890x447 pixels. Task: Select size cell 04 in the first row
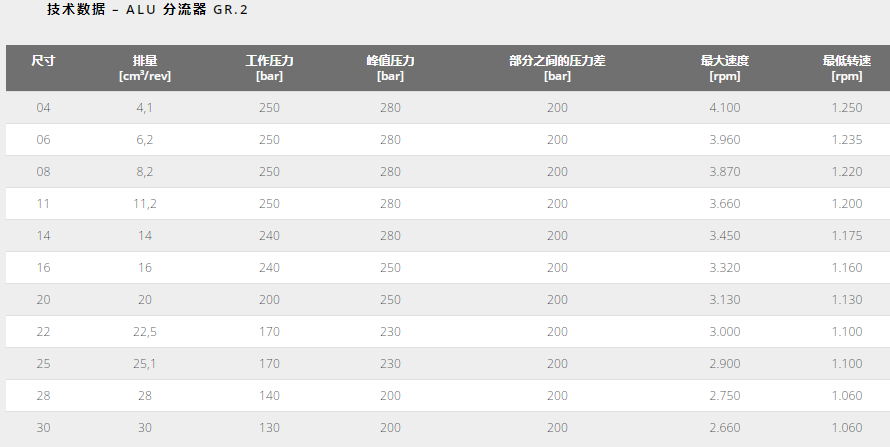(43, 108)
